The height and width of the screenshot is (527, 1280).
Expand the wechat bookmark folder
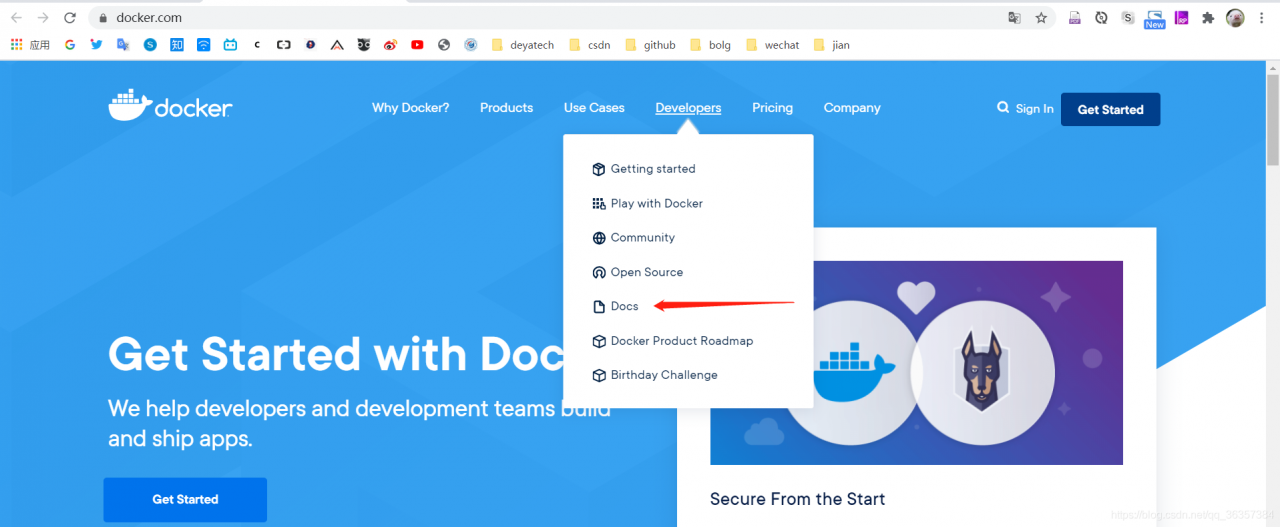tap(773, 45)
